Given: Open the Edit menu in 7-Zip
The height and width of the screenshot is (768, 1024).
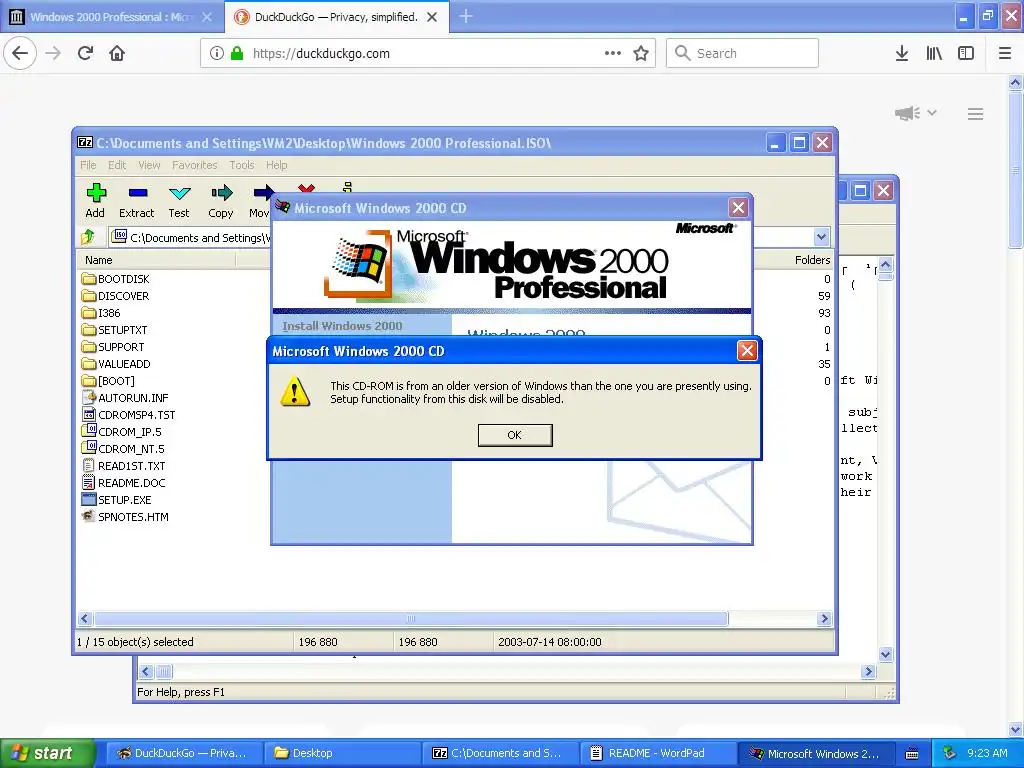Looking at the screenshot, I should (x=117, y=165).
